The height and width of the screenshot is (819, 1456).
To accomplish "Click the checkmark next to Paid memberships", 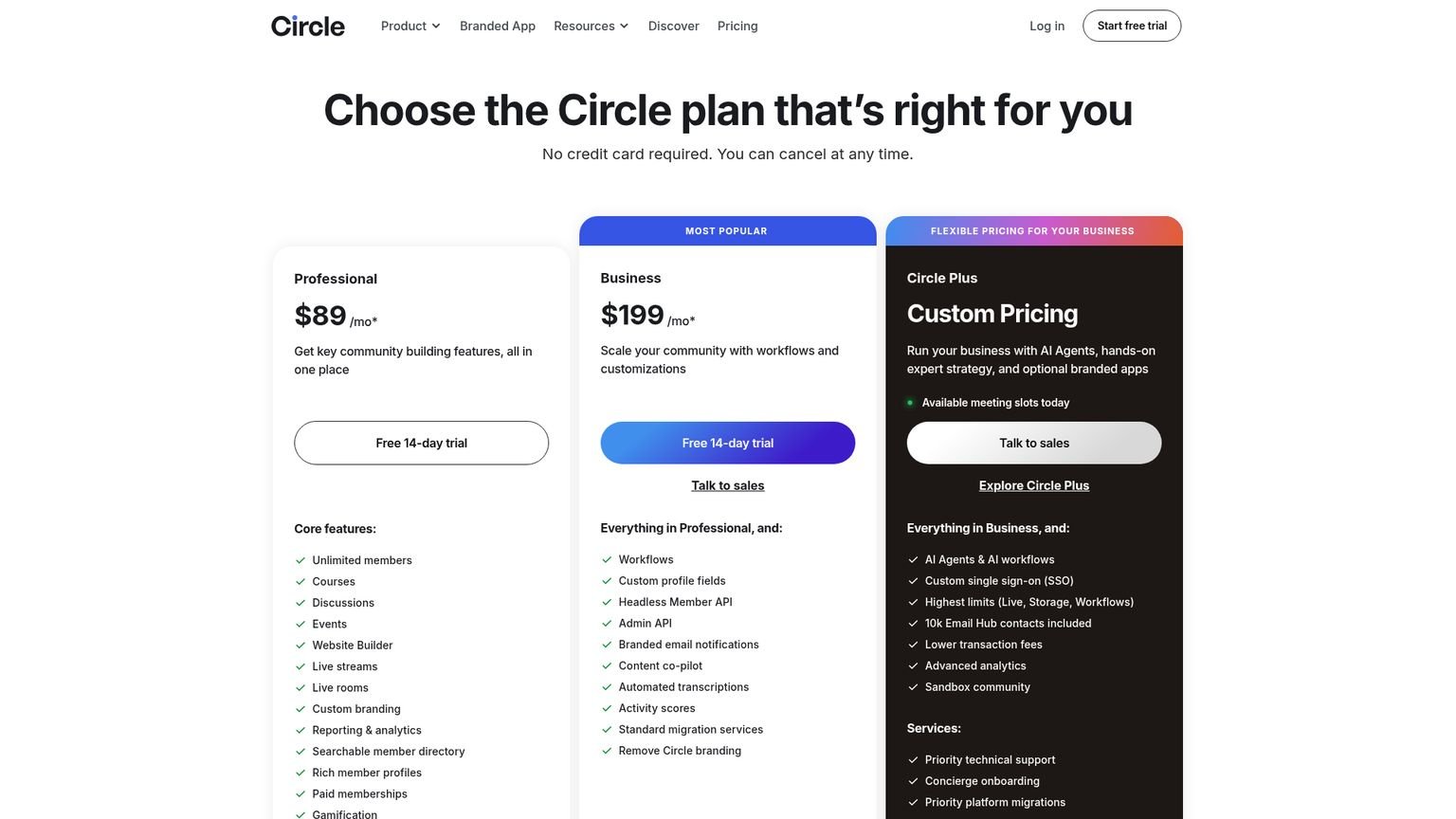I will pyautogui.click(x=300, y=793).
